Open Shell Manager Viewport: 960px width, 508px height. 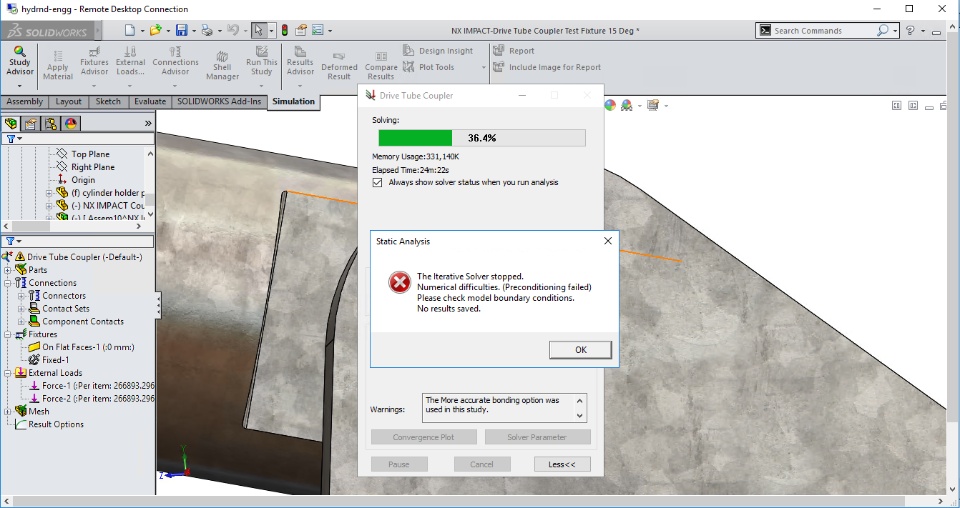click(x=222, y=65)
